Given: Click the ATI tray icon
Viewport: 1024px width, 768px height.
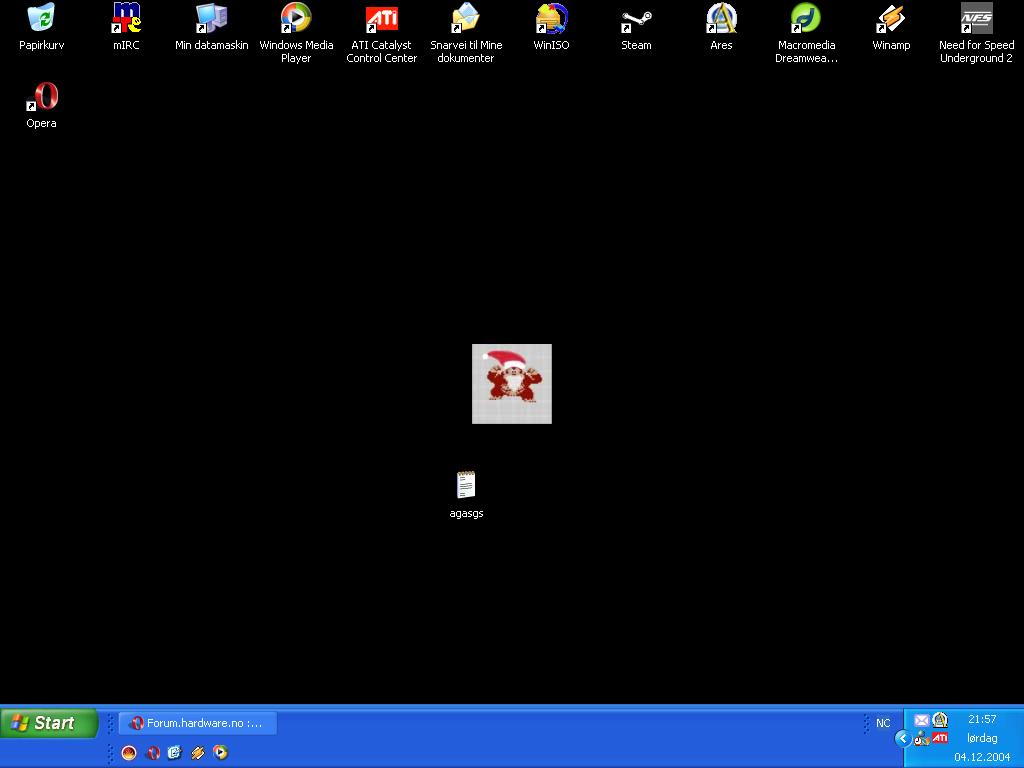Looking at the screenshot, I should coord(940,738).
